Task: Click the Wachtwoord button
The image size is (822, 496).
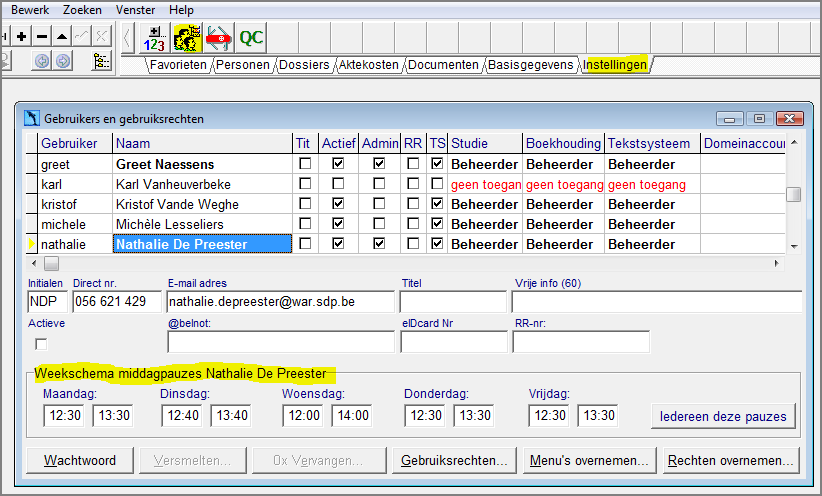Action: tap(80, 460)
